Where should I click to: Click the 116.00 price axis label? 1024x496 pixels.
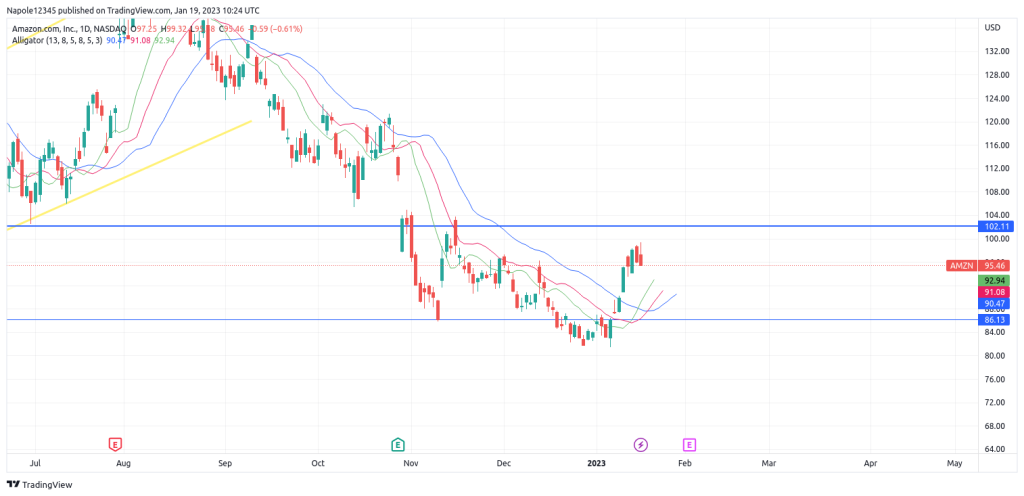click(x=995, y=145)
